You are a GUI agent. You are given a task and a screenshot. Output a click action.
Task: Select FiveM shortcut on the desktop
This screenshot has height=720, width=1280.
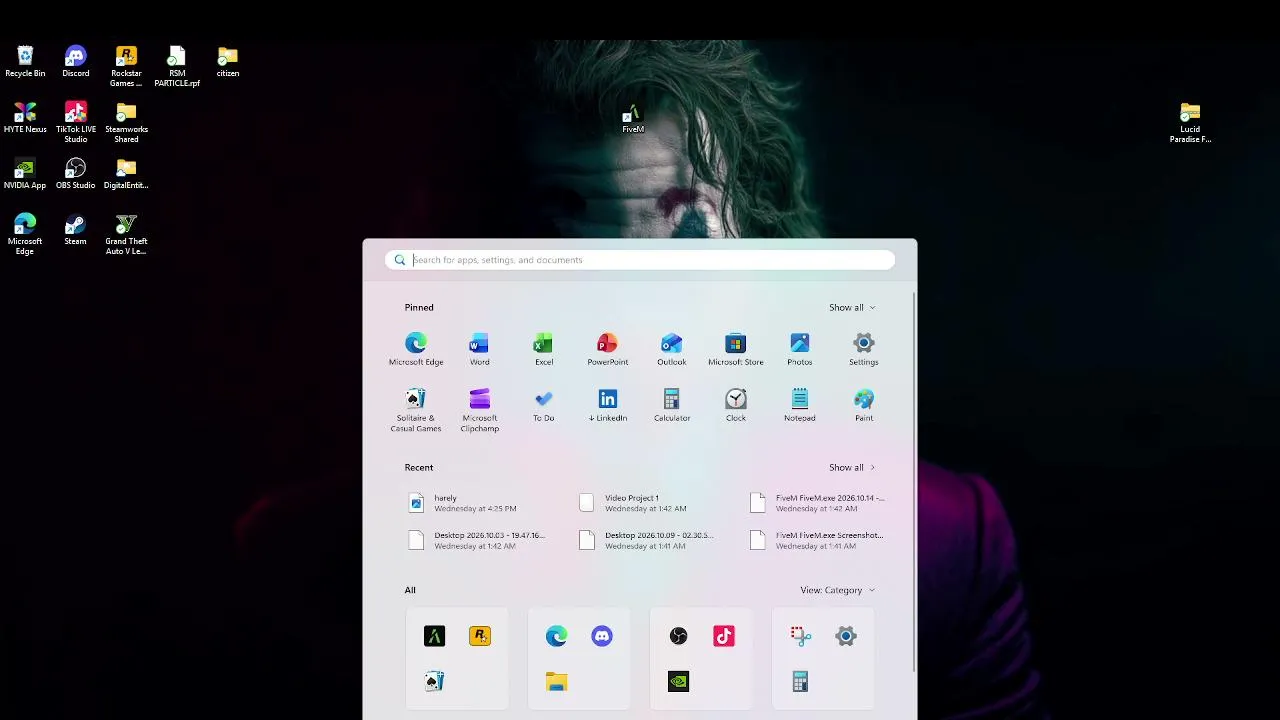pos(633,120)
